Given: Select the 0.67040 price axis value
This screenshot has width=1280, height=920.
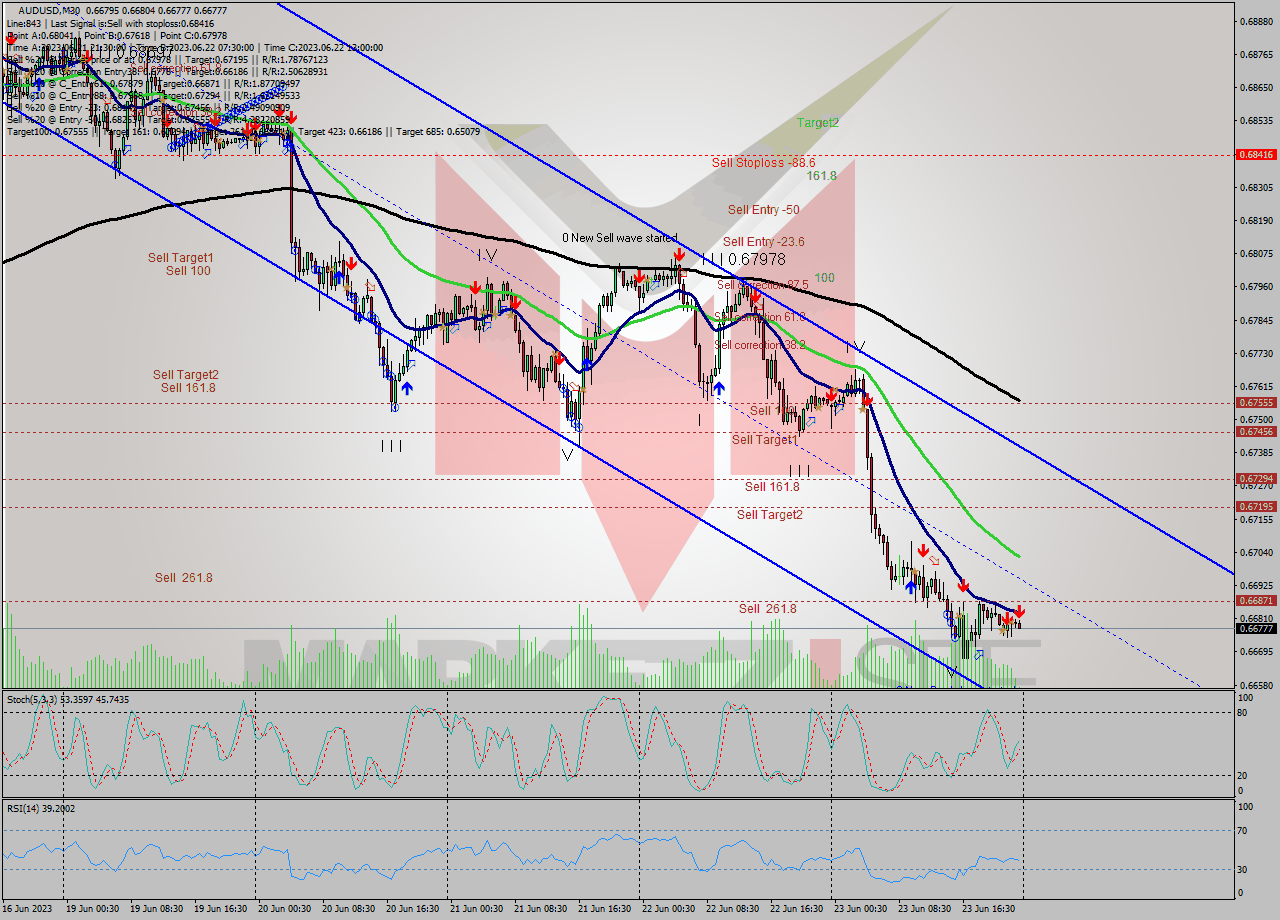Looking at the screenshot, I should click(x=1257, y=553).
